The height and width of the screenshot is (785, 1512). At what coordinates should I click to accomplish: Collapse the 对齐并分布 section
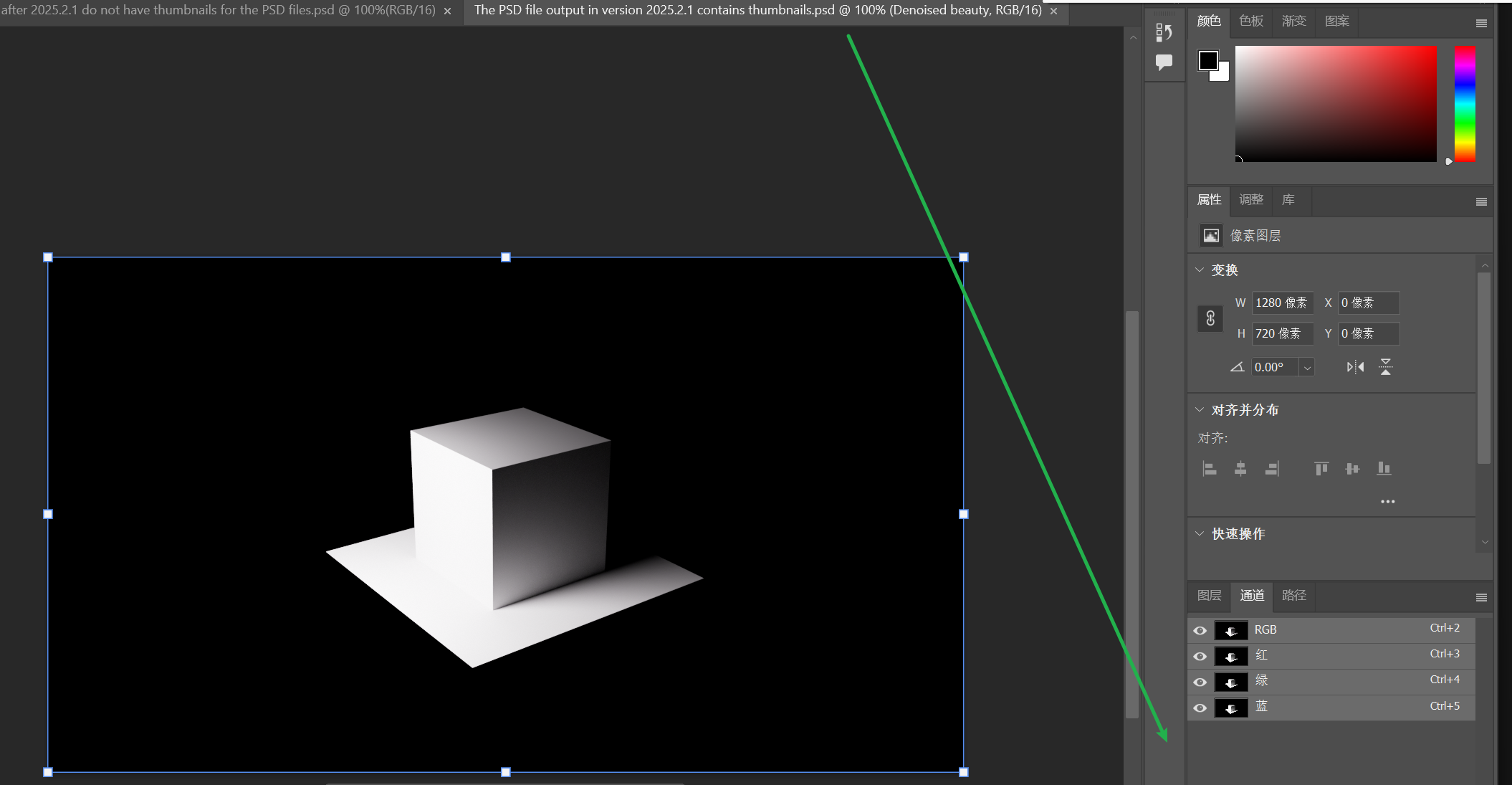pyautogui.click(x=1200, y=410)
